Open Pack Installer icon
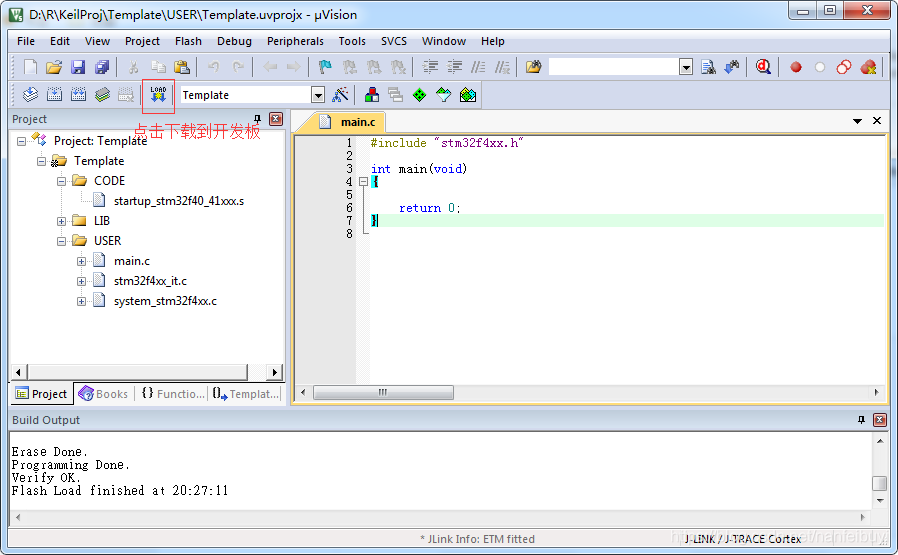The width and height of the screenshot is (898, 555). point(467,95)
